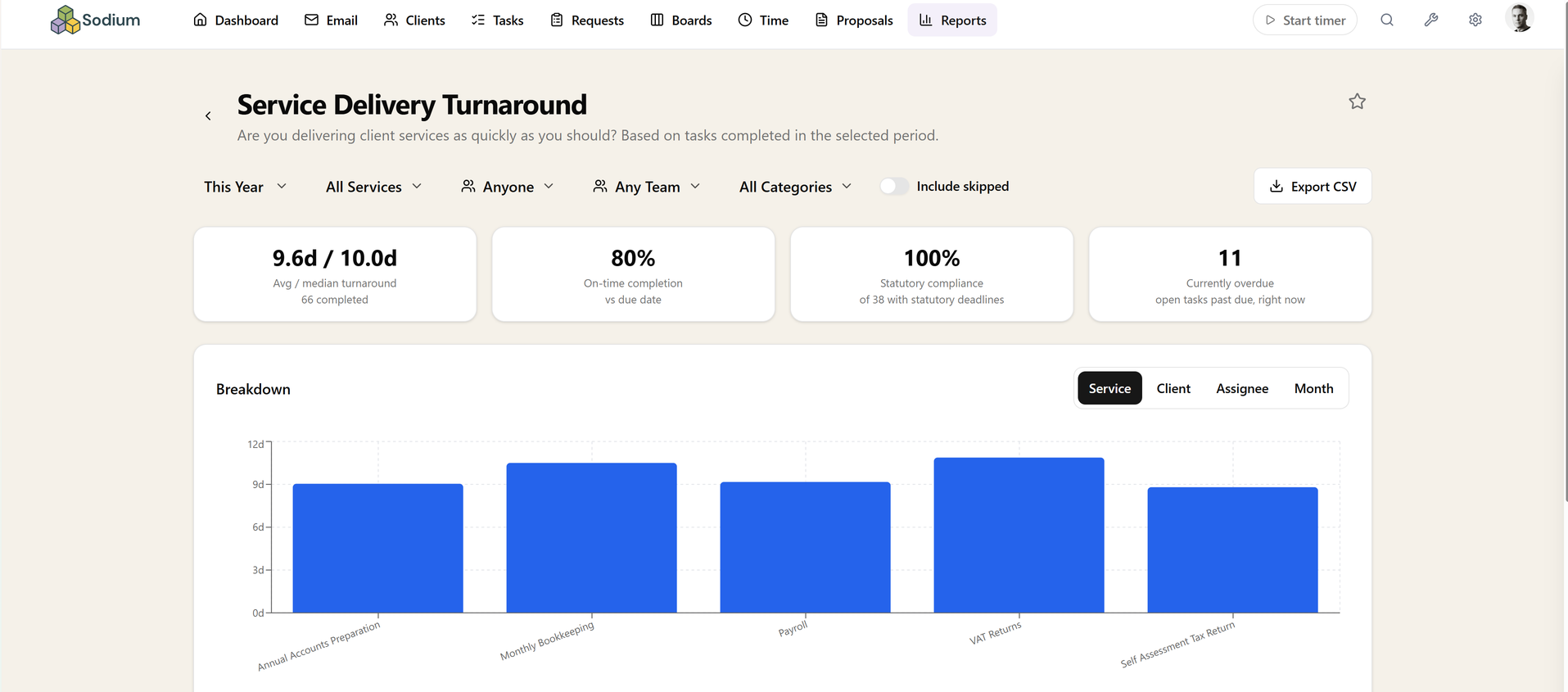Click the Payroll bar in chart
Viewport: 1568px width, 692px height.
[805, 547]
